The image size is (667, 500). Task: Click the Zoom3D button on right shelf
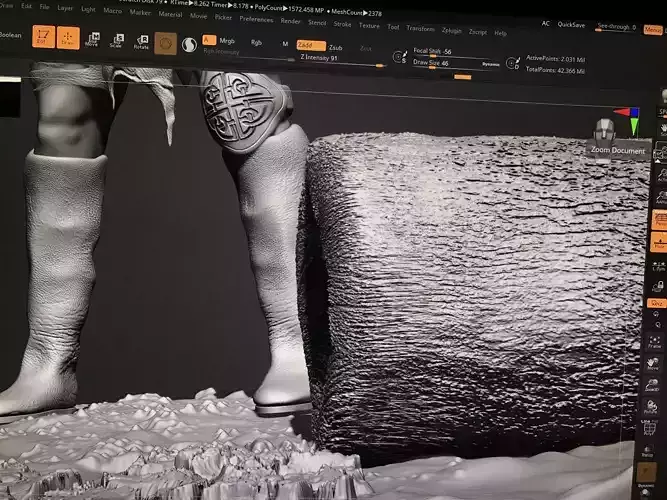point(652,385)
